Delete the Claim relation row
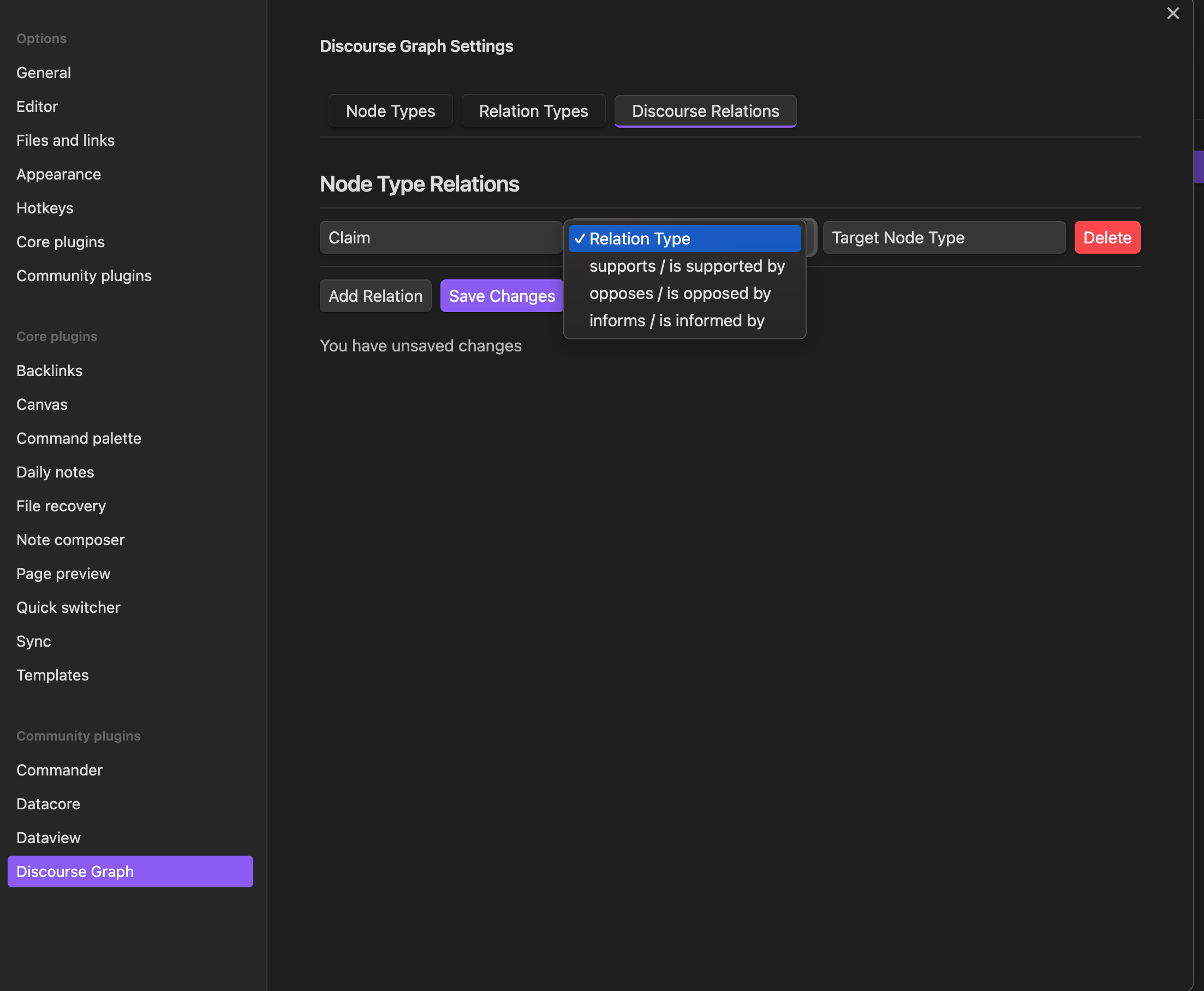The image size is (1204, 991). pyautogui.click(x=1106, y=237)
